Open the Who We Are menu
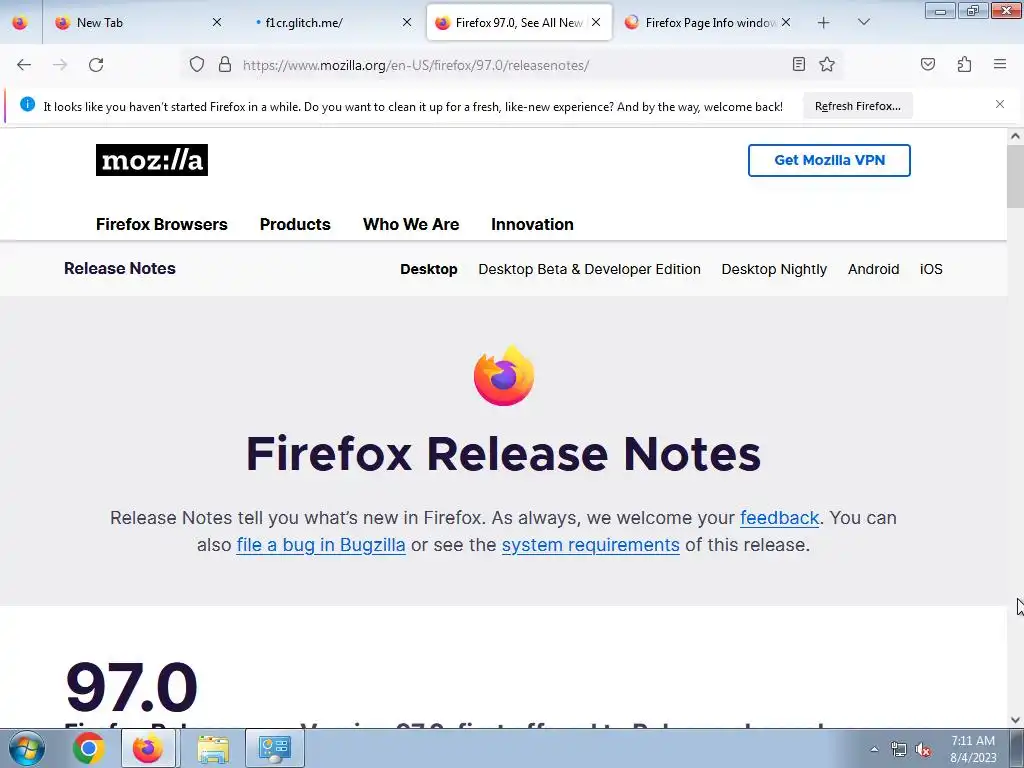 [411, 224]
